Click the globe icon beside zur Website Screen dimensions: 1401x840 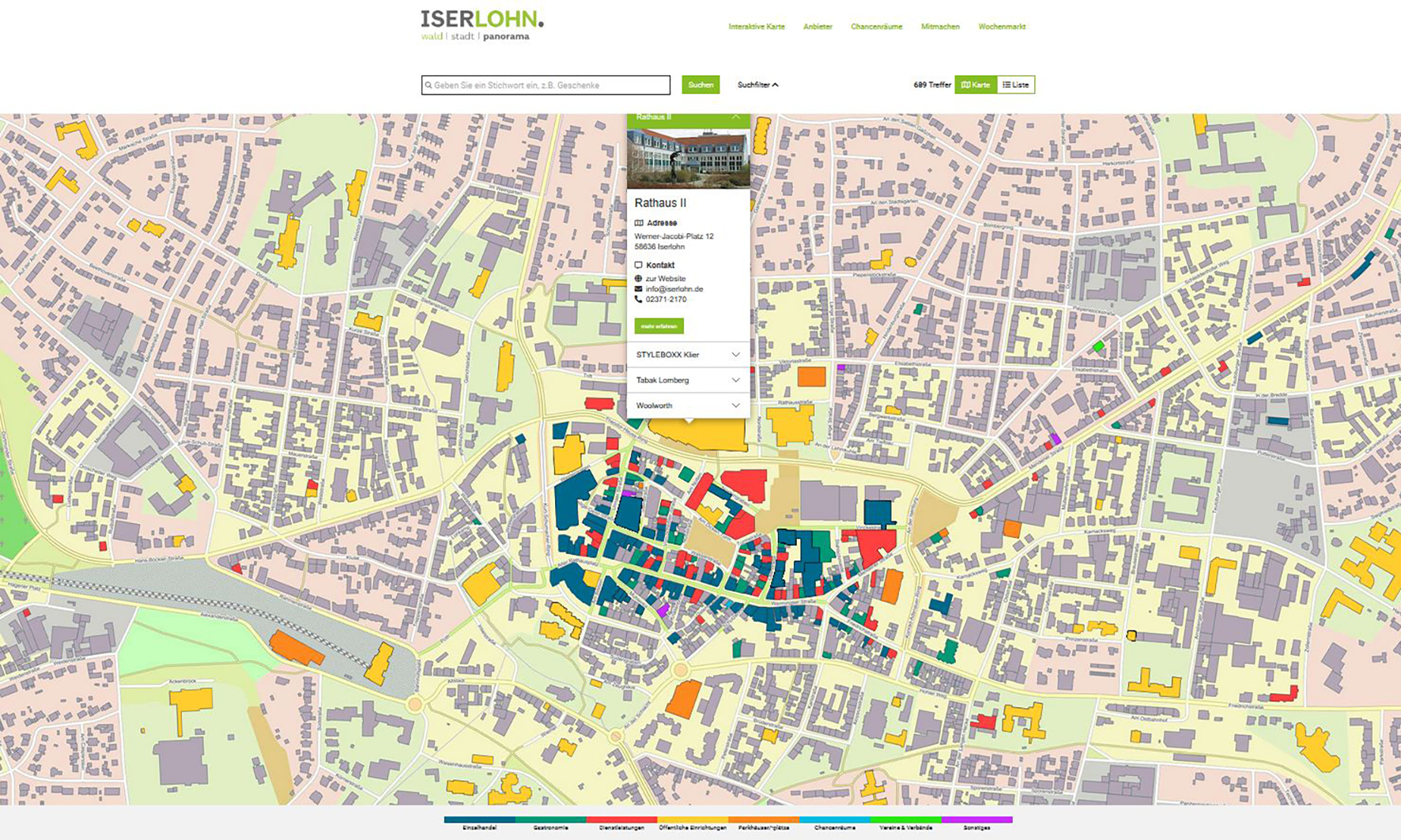point(639,279)
